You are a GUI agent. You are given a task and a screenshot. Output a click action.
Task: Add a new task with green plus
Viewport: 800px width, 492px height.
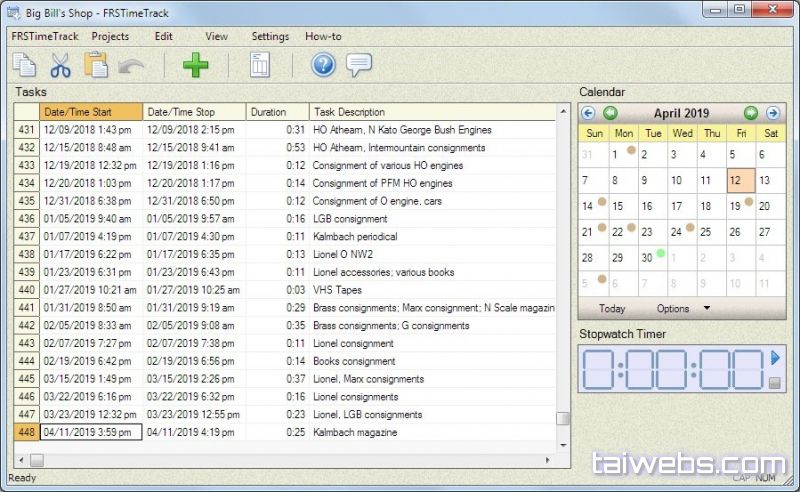pos(196,66)
